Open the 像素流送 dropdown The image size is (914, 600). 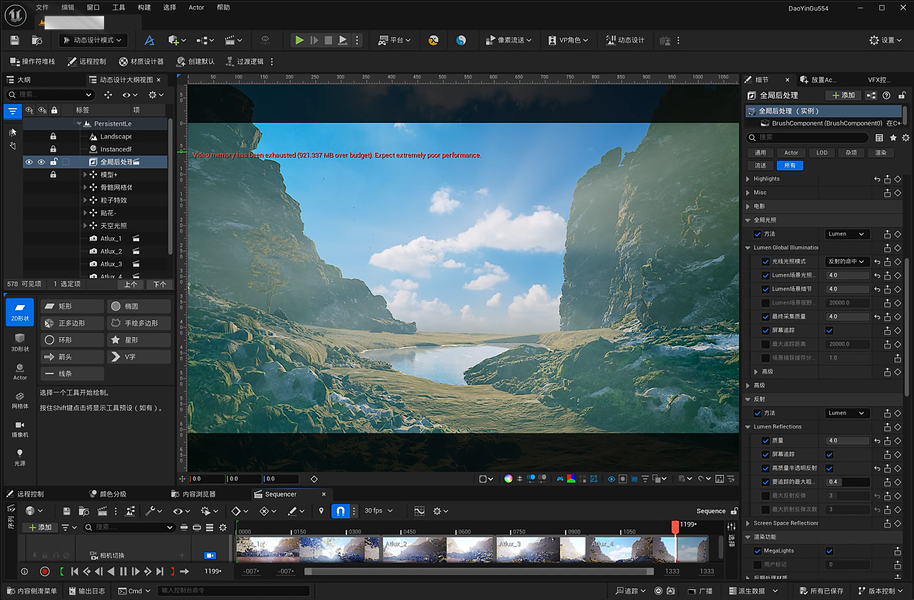508,40
